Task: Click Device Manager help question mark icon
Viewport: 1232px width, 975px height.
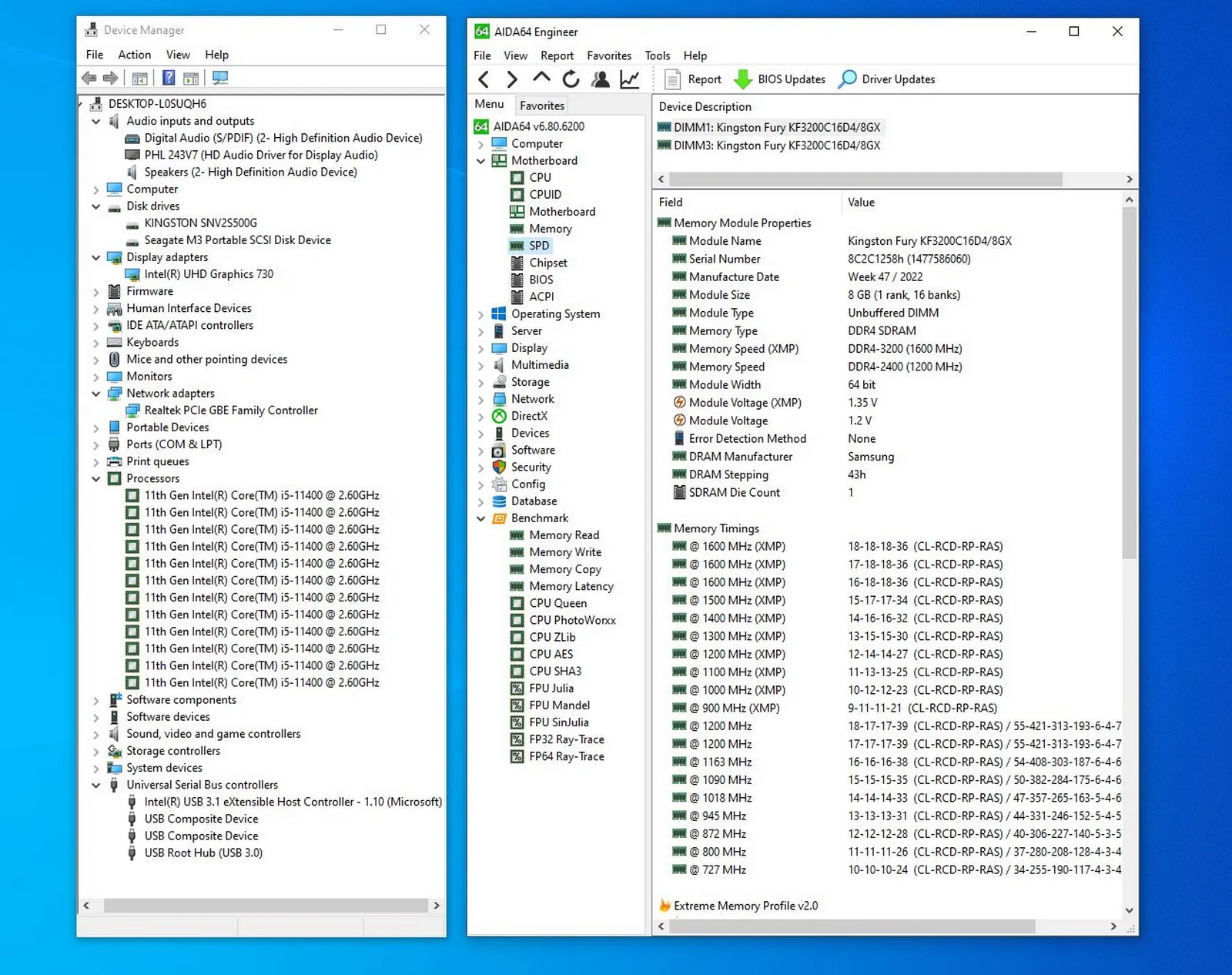Action: click(169, 78)
